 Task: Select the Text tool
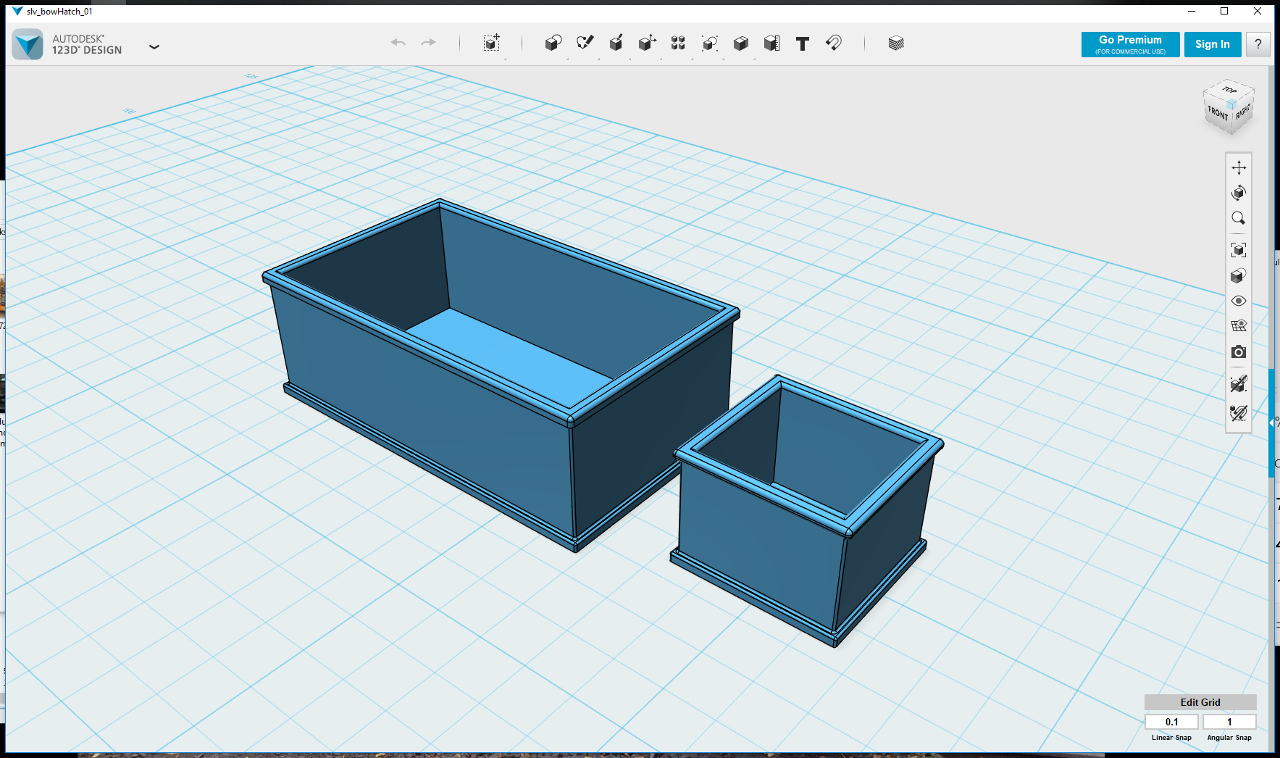[x=802, y=43]
